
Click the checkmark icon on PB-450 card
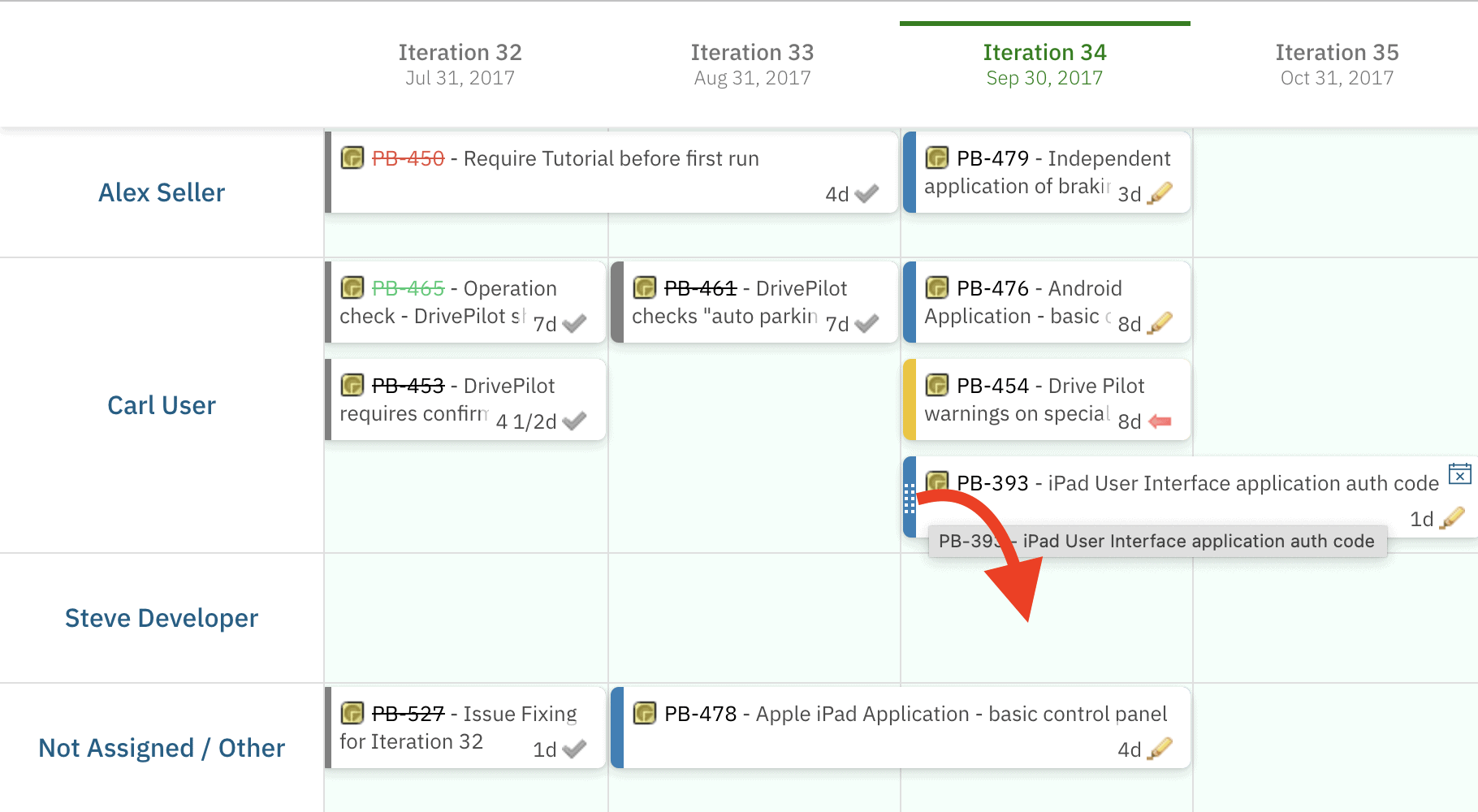[x=867, y=194]
